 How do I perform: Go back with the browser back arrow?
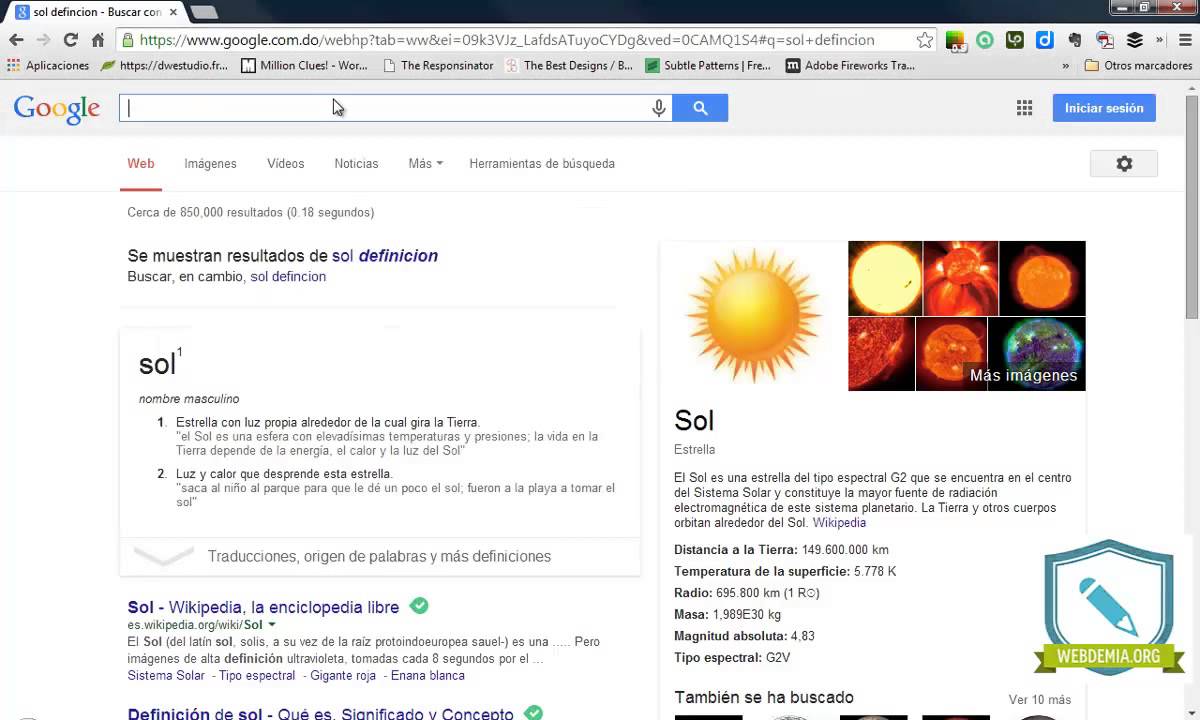[x=16, y=40]
